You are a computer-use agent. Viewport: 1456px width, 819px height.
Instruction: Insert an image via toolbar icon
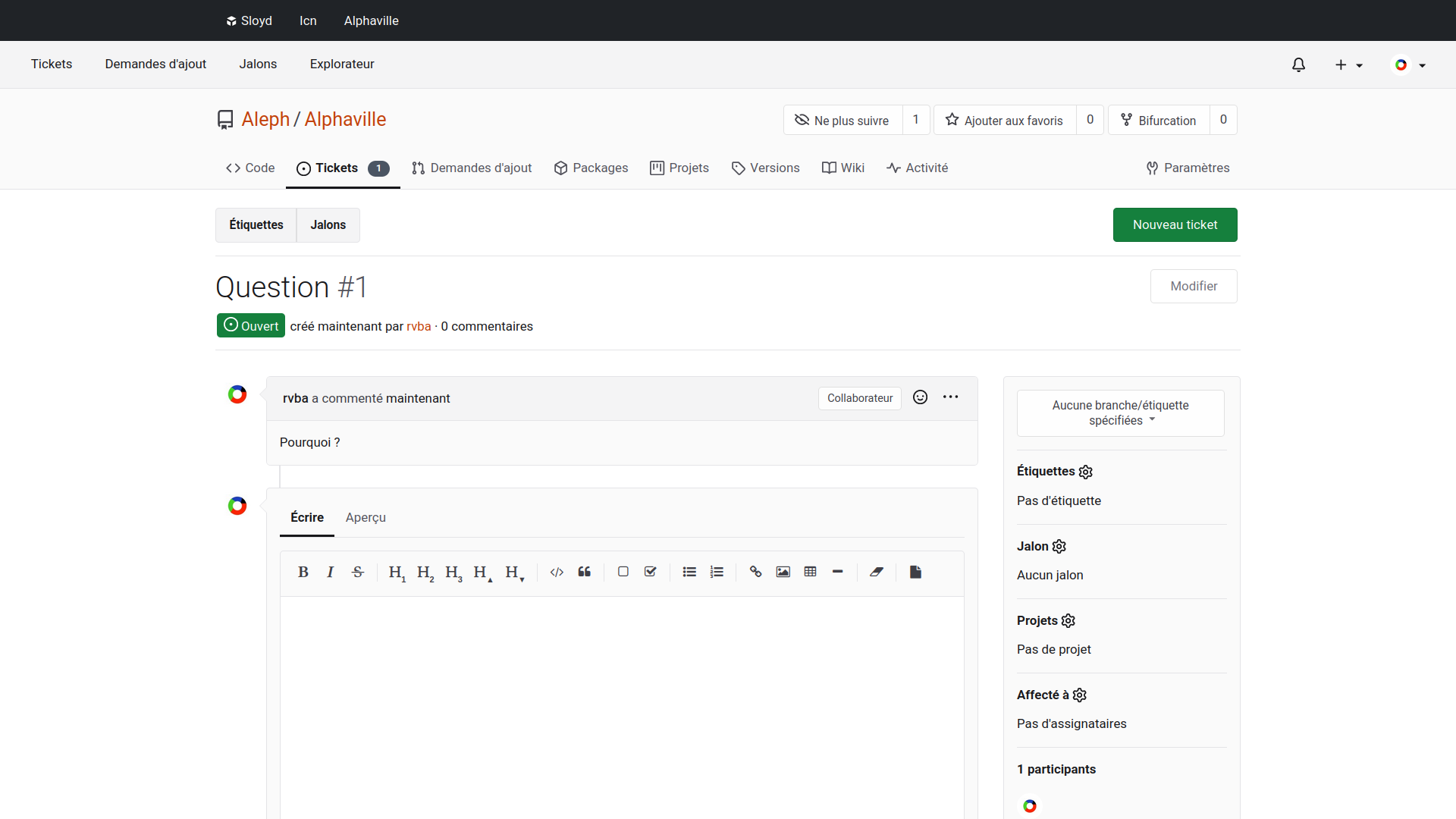click(783, 572)
